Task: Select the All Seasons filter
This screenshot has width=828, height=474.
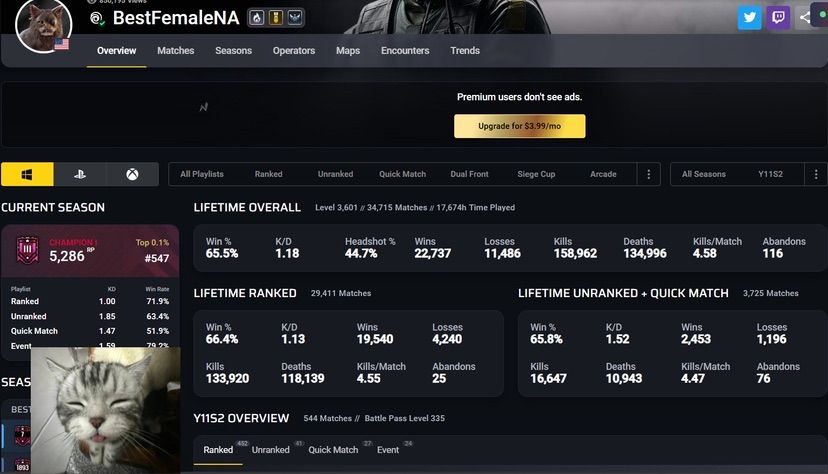Action: click(x=703, y=174)
